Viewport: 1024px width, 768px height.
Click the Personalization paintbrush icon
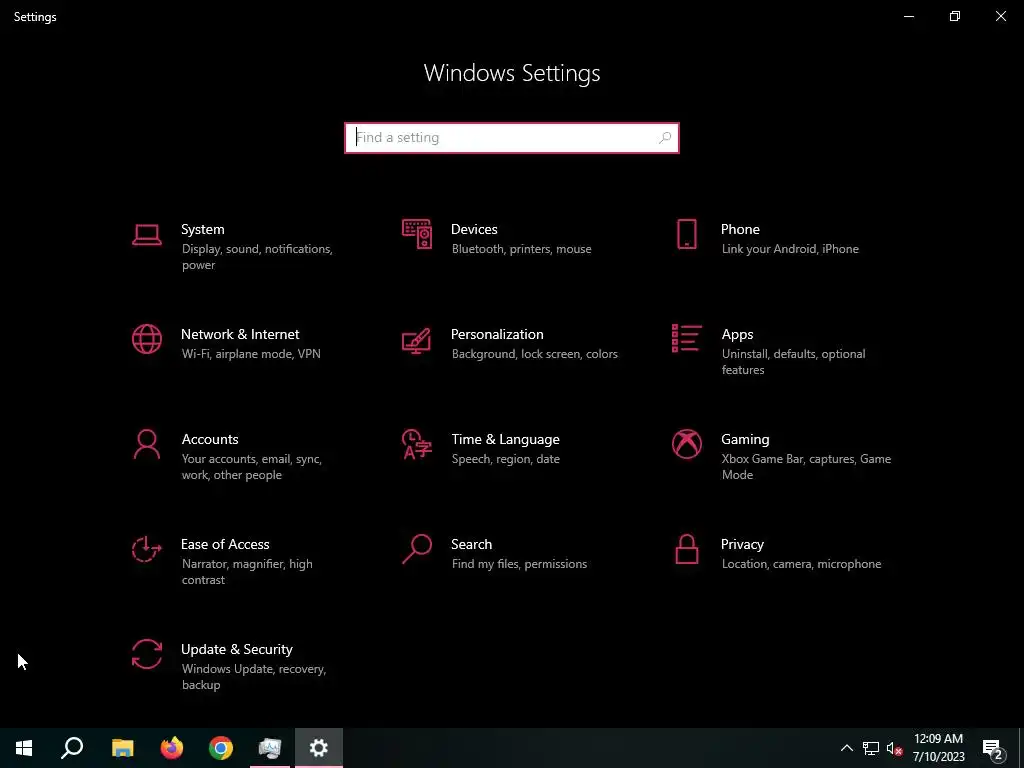pos(417,340)
